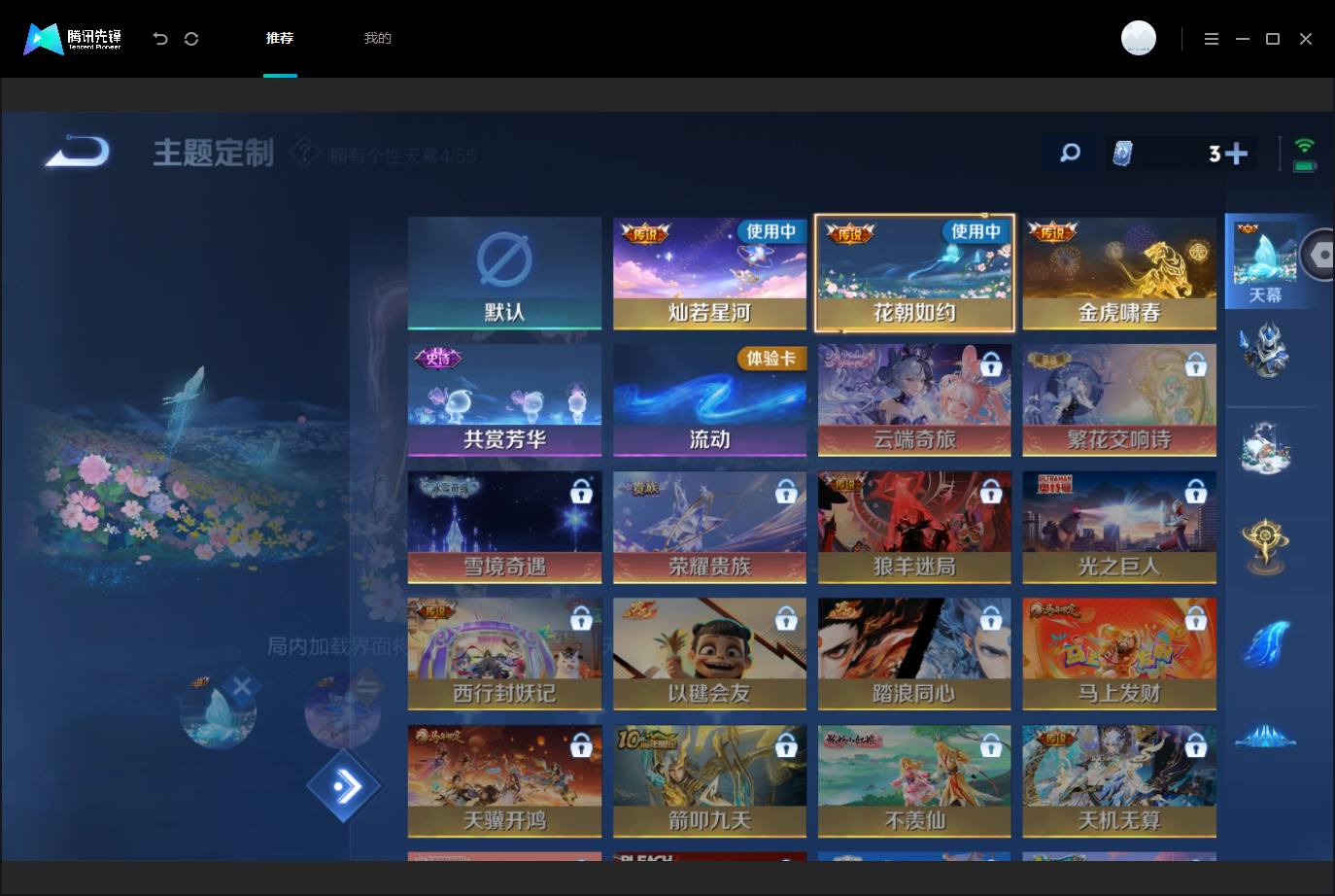
Task: Select the snowy house sidebar category
Action: pos(1265,449)
